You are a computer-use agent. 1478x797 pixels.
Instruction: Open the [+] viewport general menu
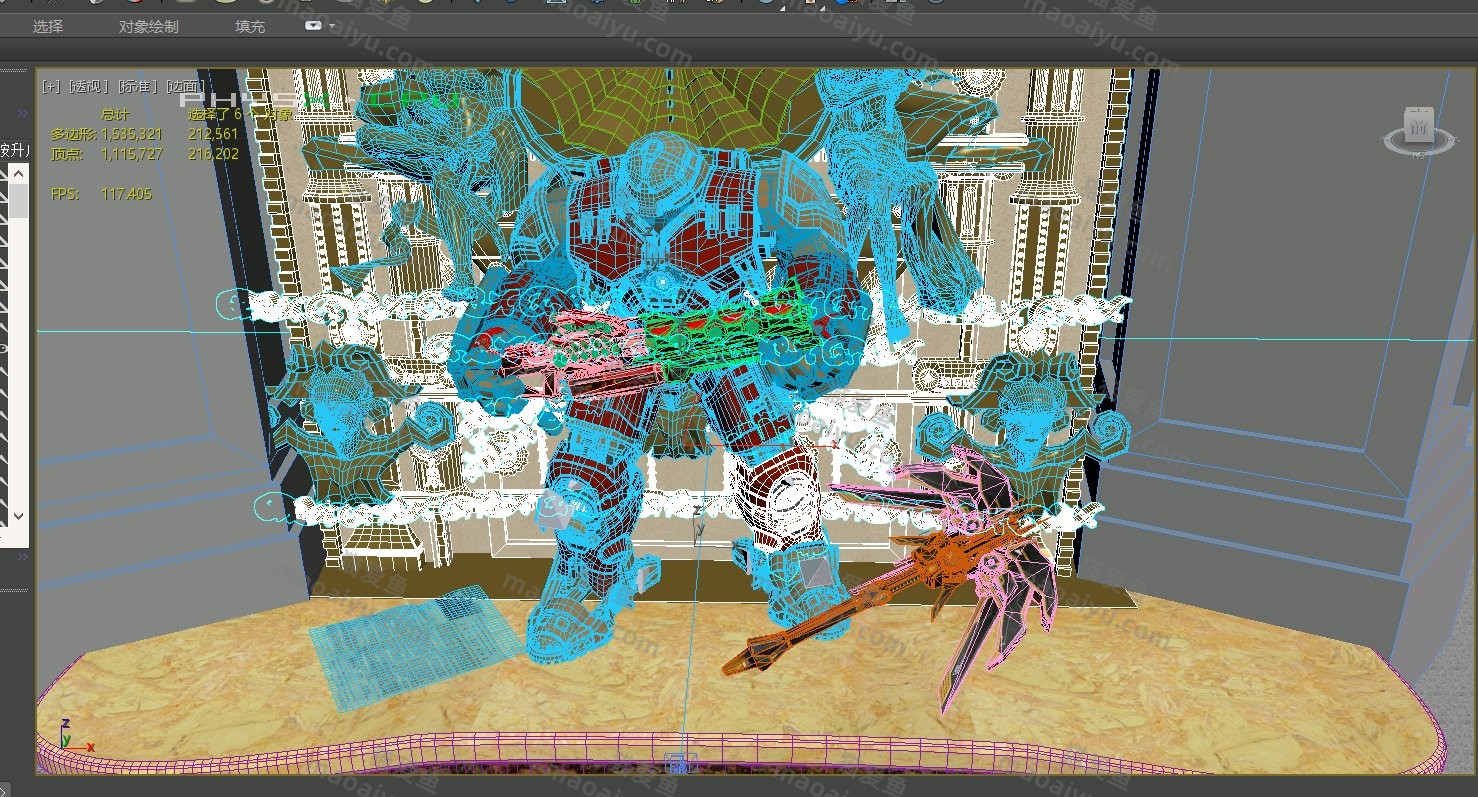pyautogui.click(x=51, y=87)
